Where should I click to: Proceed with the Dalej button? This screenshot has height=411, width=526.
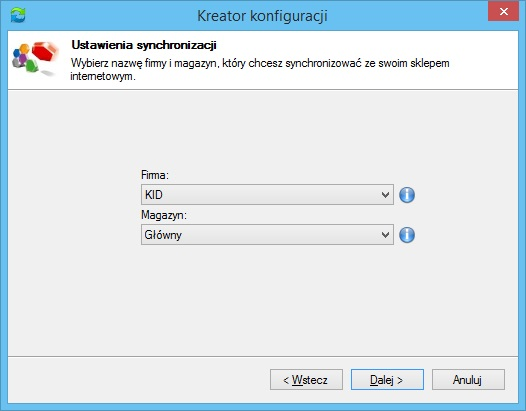[387, 380]
